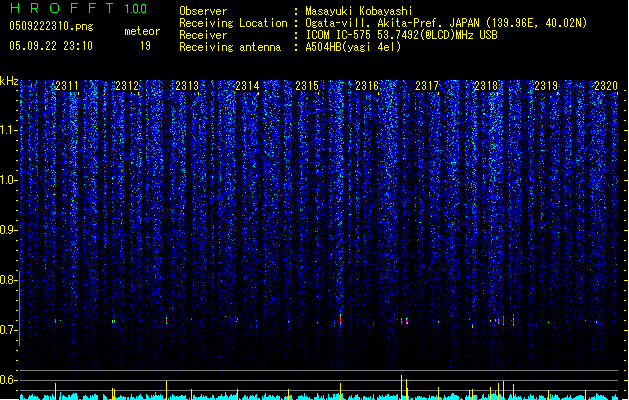Click the 'meteor' label

pos(142,31)
